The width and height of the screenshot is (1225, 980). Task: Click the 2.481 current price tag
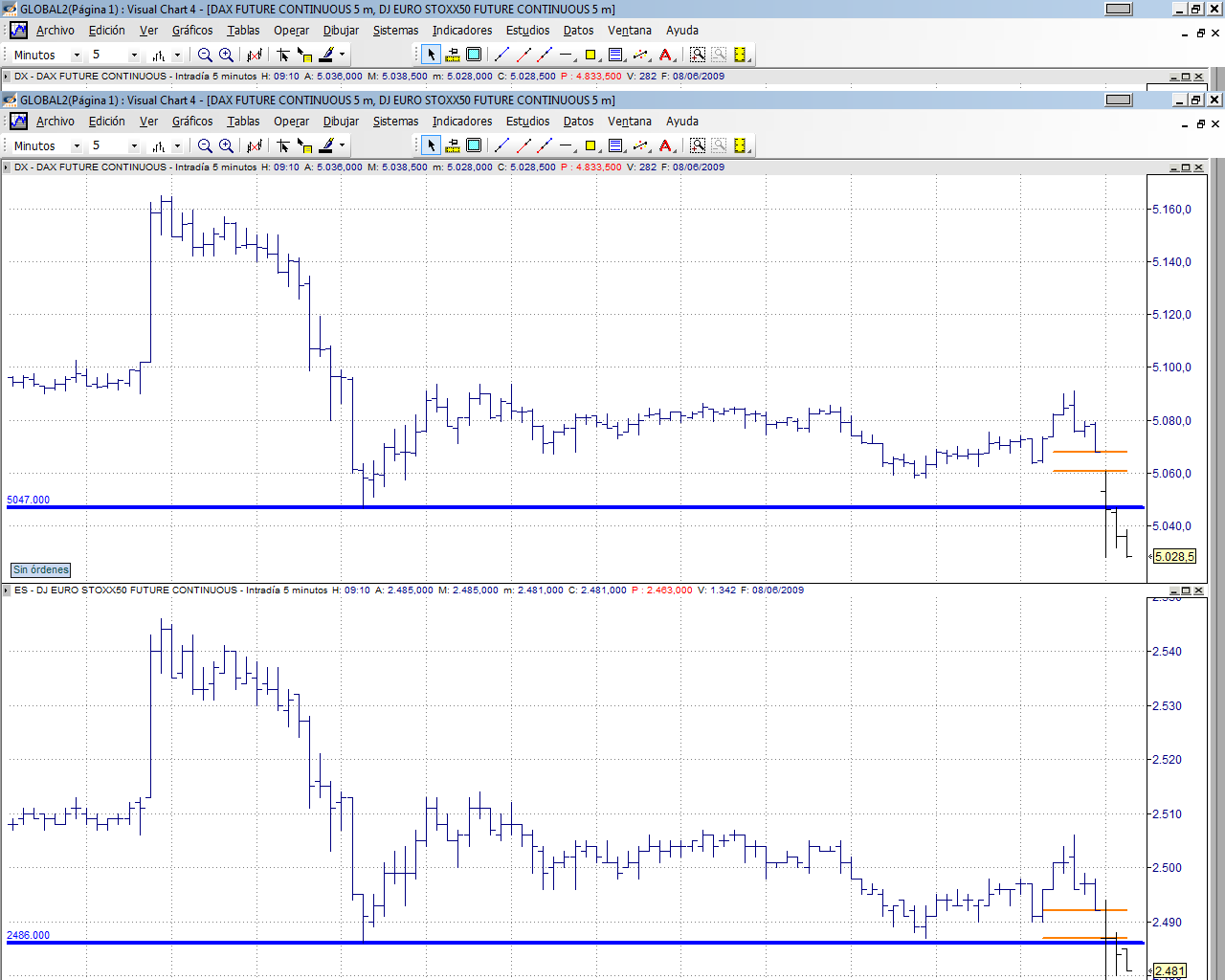1169,971
